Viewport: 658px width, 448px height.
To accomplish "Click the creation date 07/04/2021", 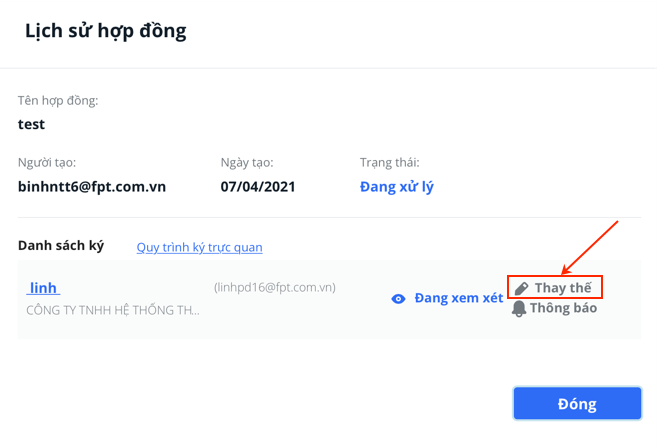I will [x=258, y=187].
